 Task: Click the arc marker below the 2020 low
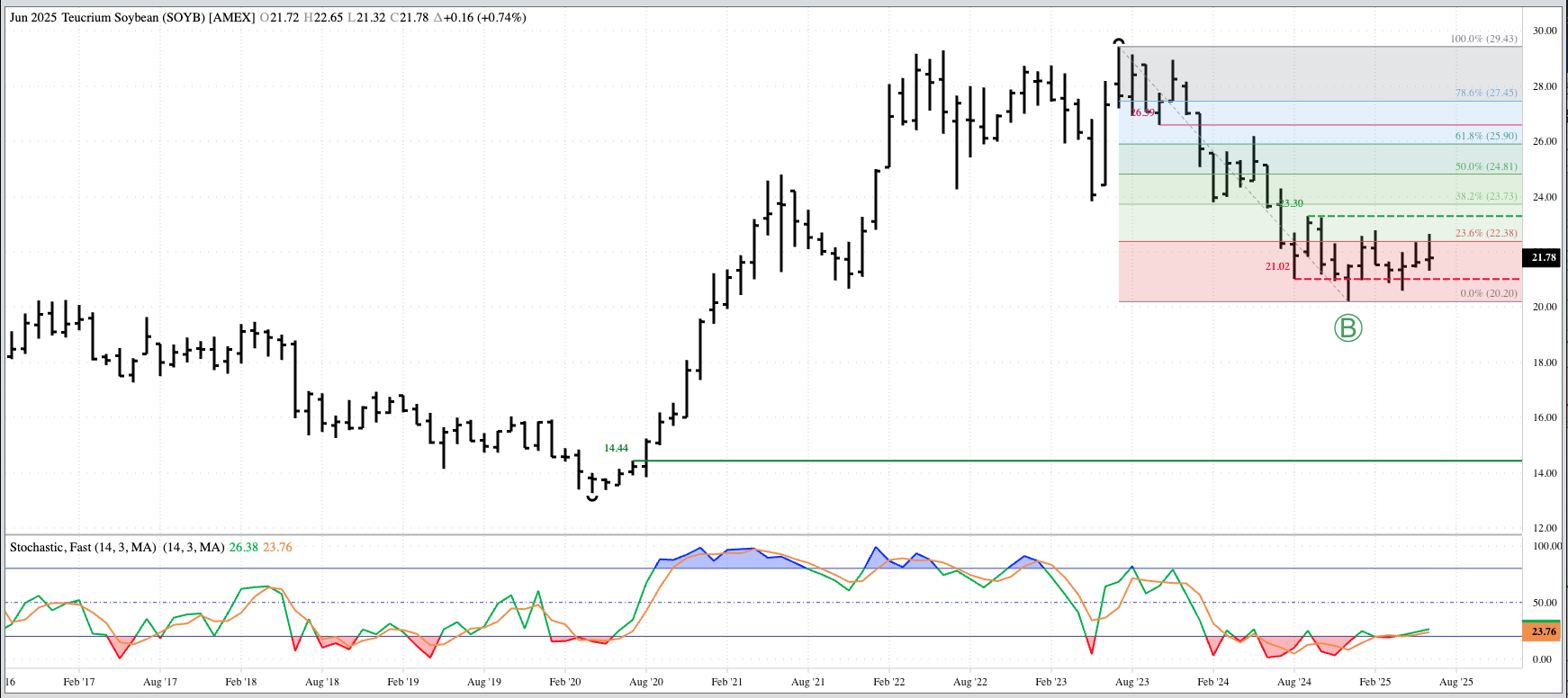tap(591, 497)
